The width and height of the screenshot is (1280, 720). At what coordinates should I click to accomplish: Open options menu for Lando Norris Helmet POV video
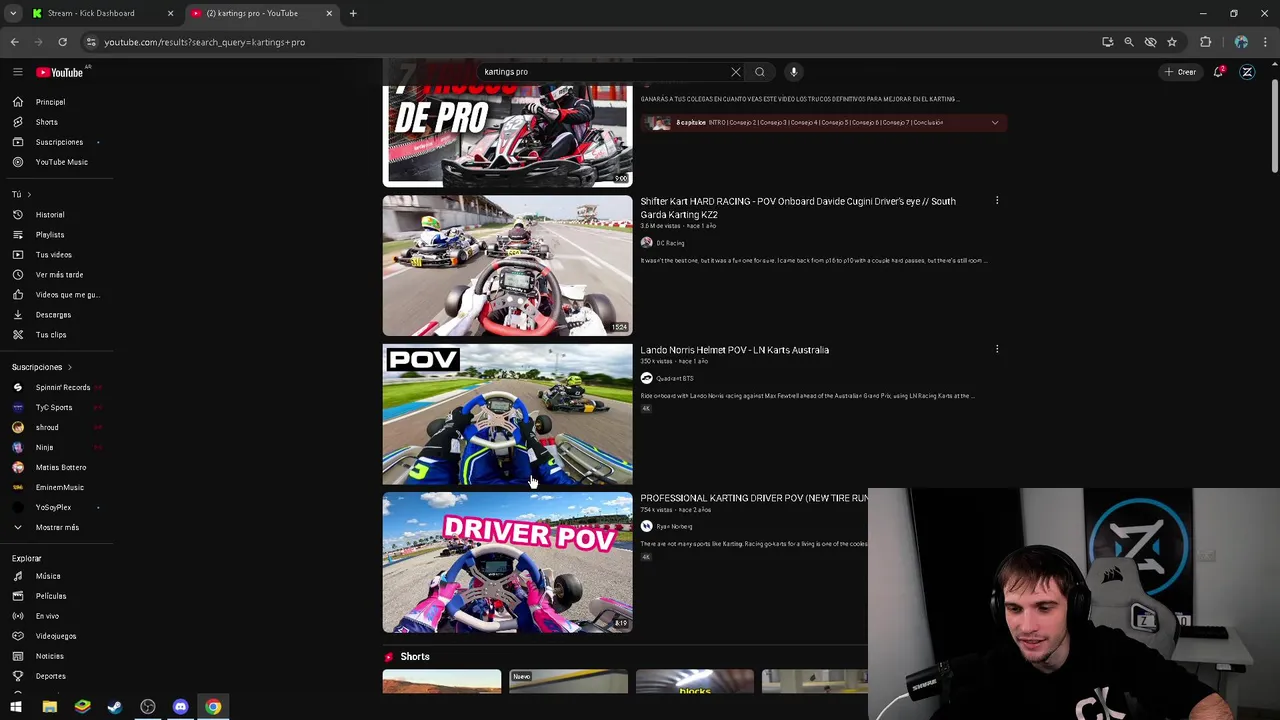click(997, 349)
